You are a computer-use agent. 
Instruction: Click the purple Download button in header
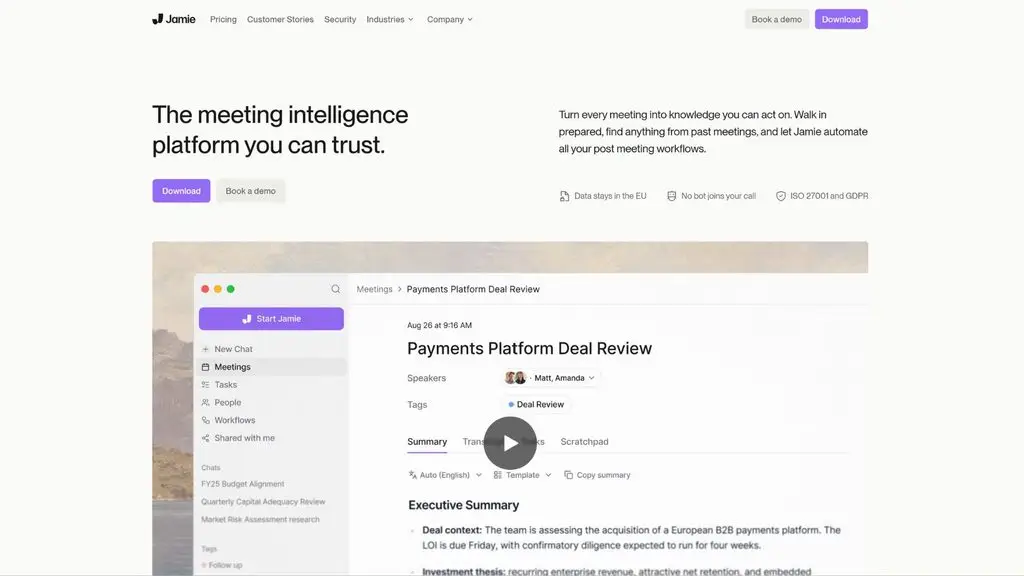841,19
